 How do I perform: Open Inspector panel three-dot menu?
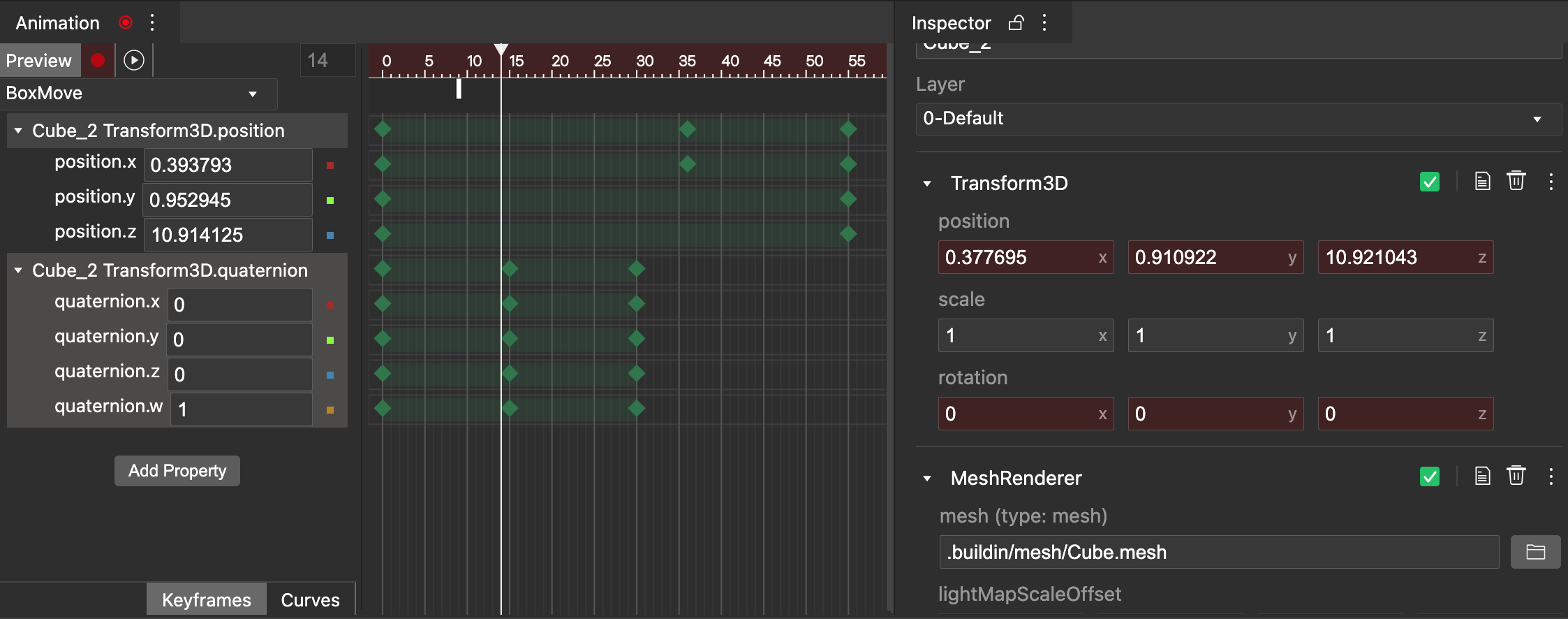pos(1044,22)
